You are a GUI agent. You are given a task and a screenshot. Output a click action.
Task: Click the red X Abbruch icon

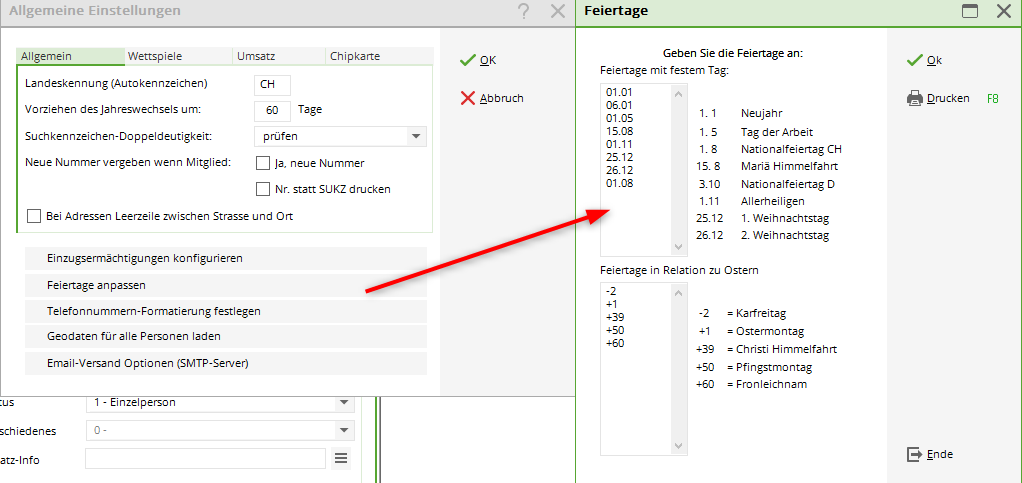point(467,98)
